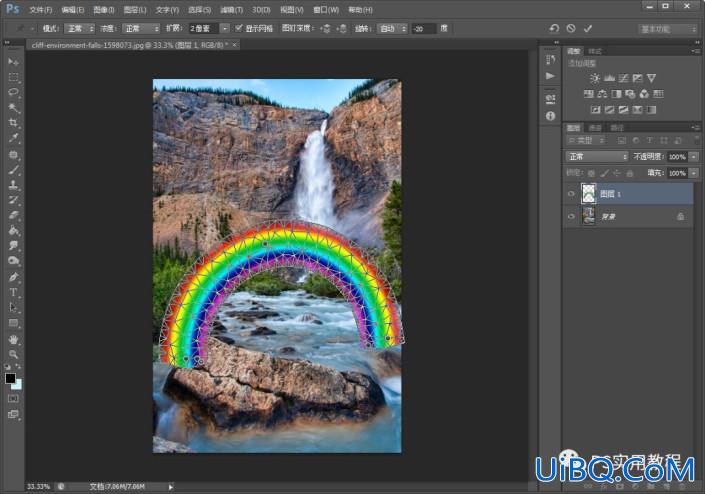The image size is (705, 494).
Task: Add a Levels adjustment
Action: tap(609, 78)
